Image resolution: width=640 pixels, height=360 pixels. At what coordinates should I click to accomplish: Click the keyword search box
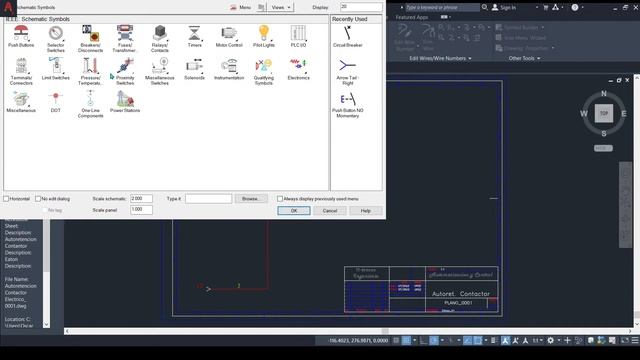click(x=442, y=7)
